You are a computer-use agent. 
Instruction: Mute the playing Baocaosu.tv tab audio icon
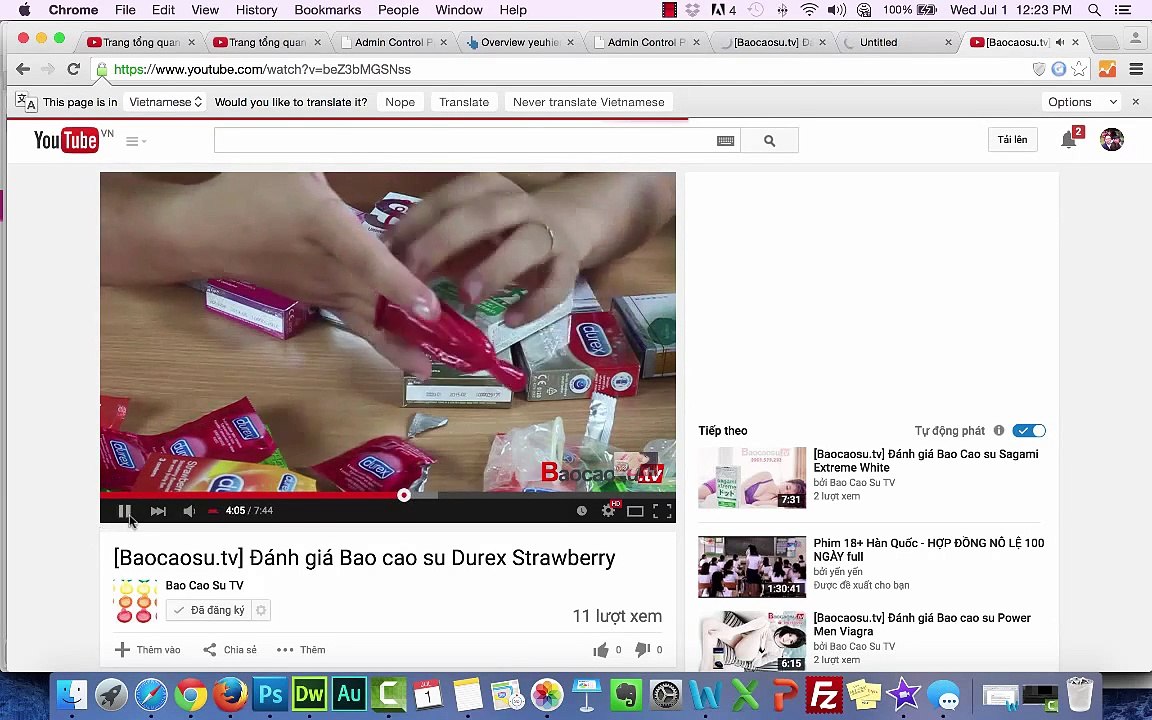1060,43
